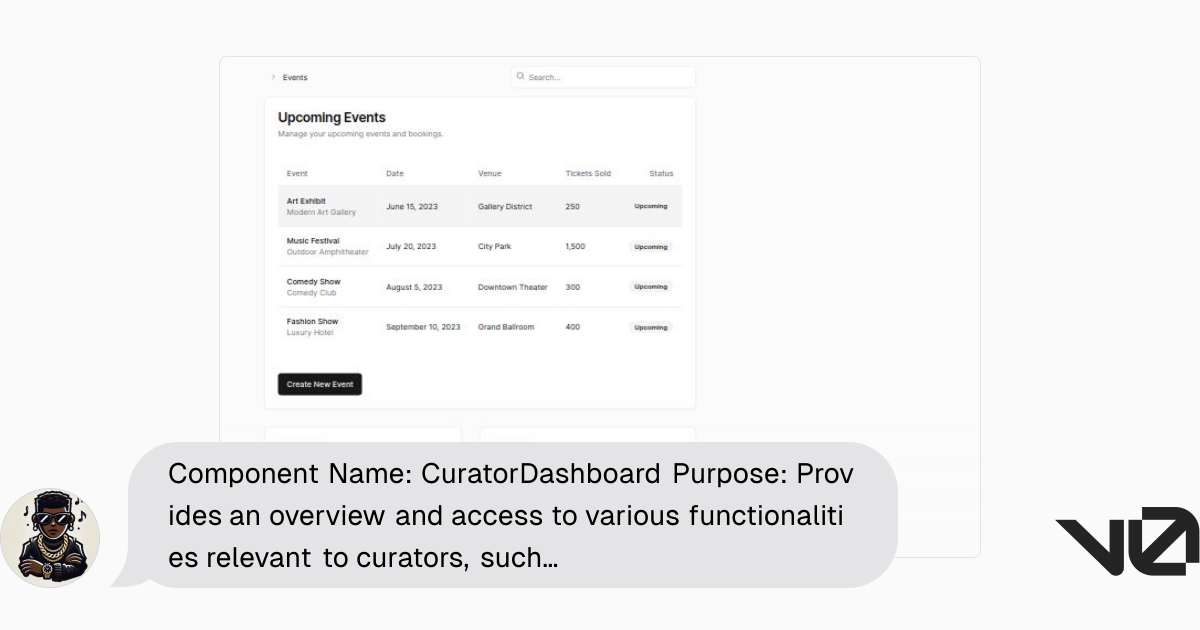Select the Art Exhibit event name
Viewport: 1200px width, 630px height.
click(306, 201)
